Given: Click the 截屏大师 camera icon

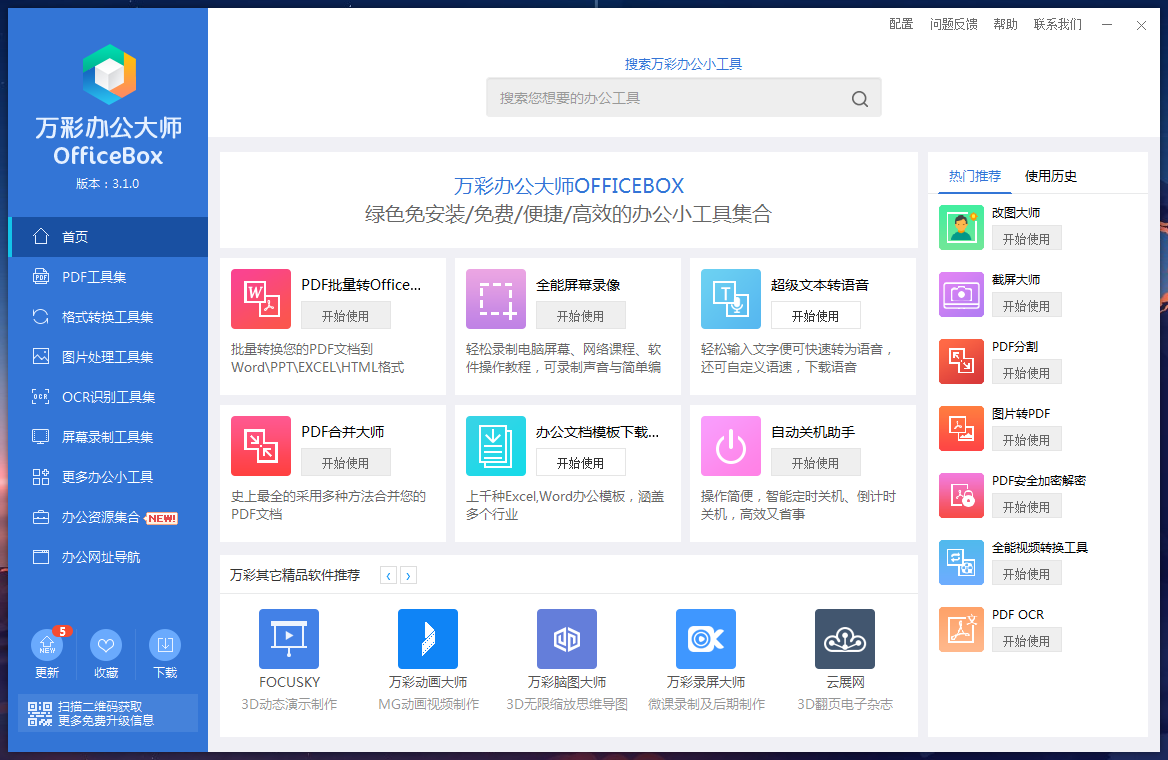Looking at the screenshot, I should click(x=961, y=294).
